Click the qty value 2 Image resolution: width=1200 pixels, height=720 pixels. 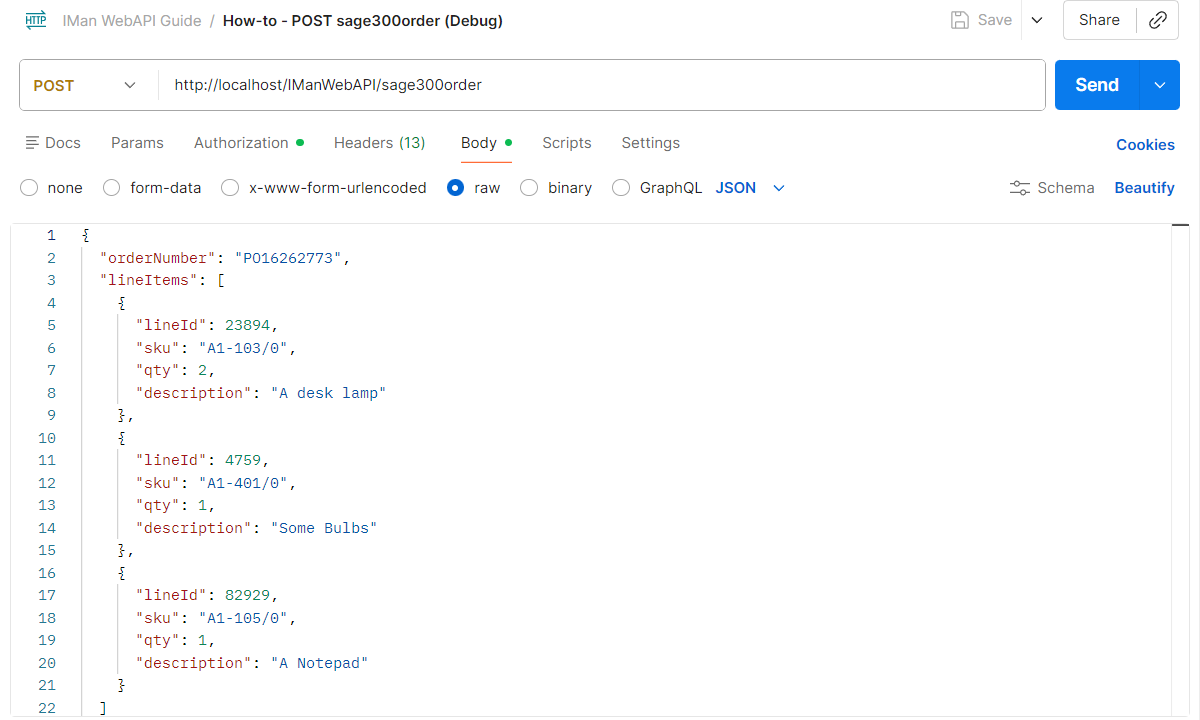tap(203, 371)
